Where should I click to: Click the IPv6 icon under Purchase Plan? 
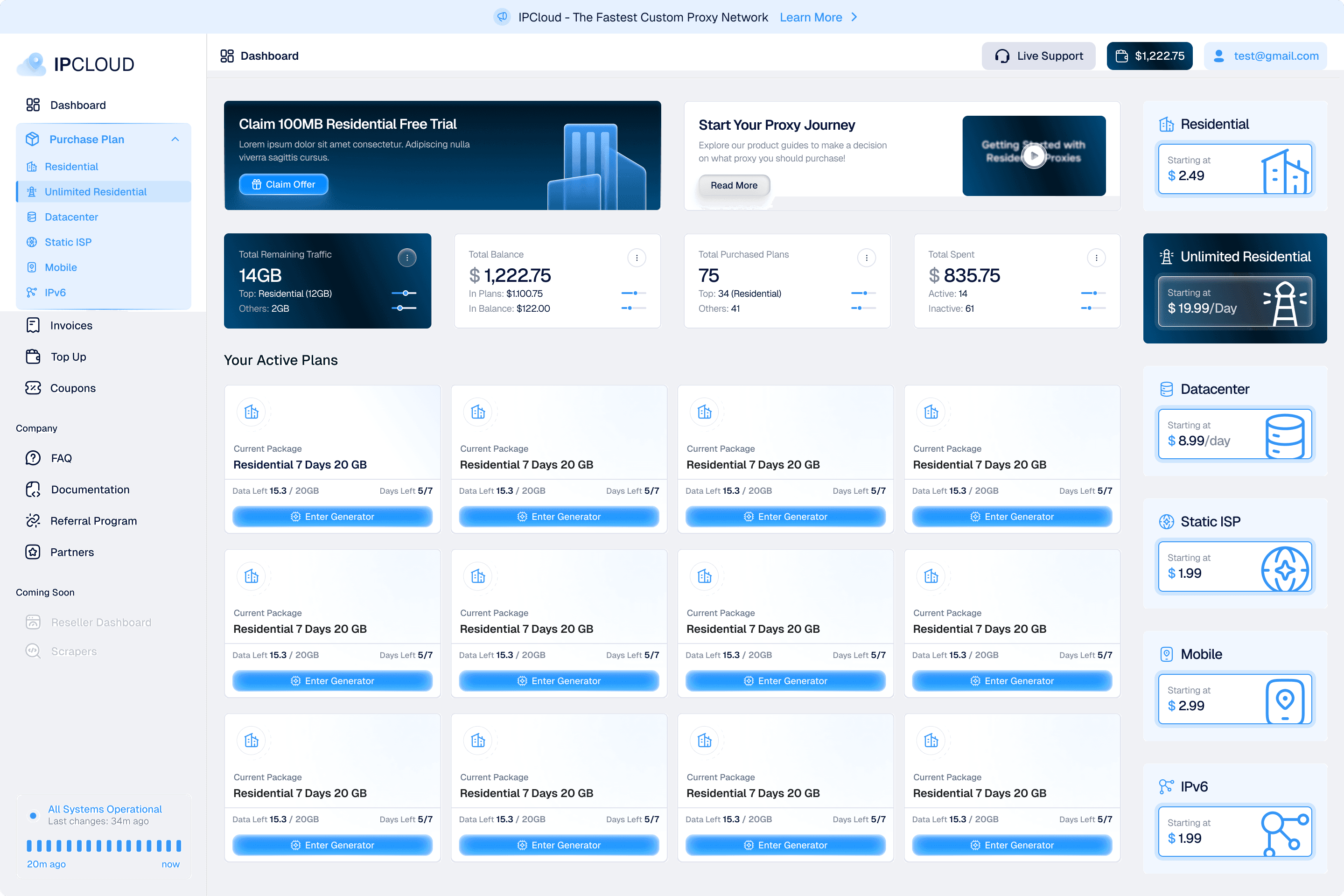(x=32, y=292)
